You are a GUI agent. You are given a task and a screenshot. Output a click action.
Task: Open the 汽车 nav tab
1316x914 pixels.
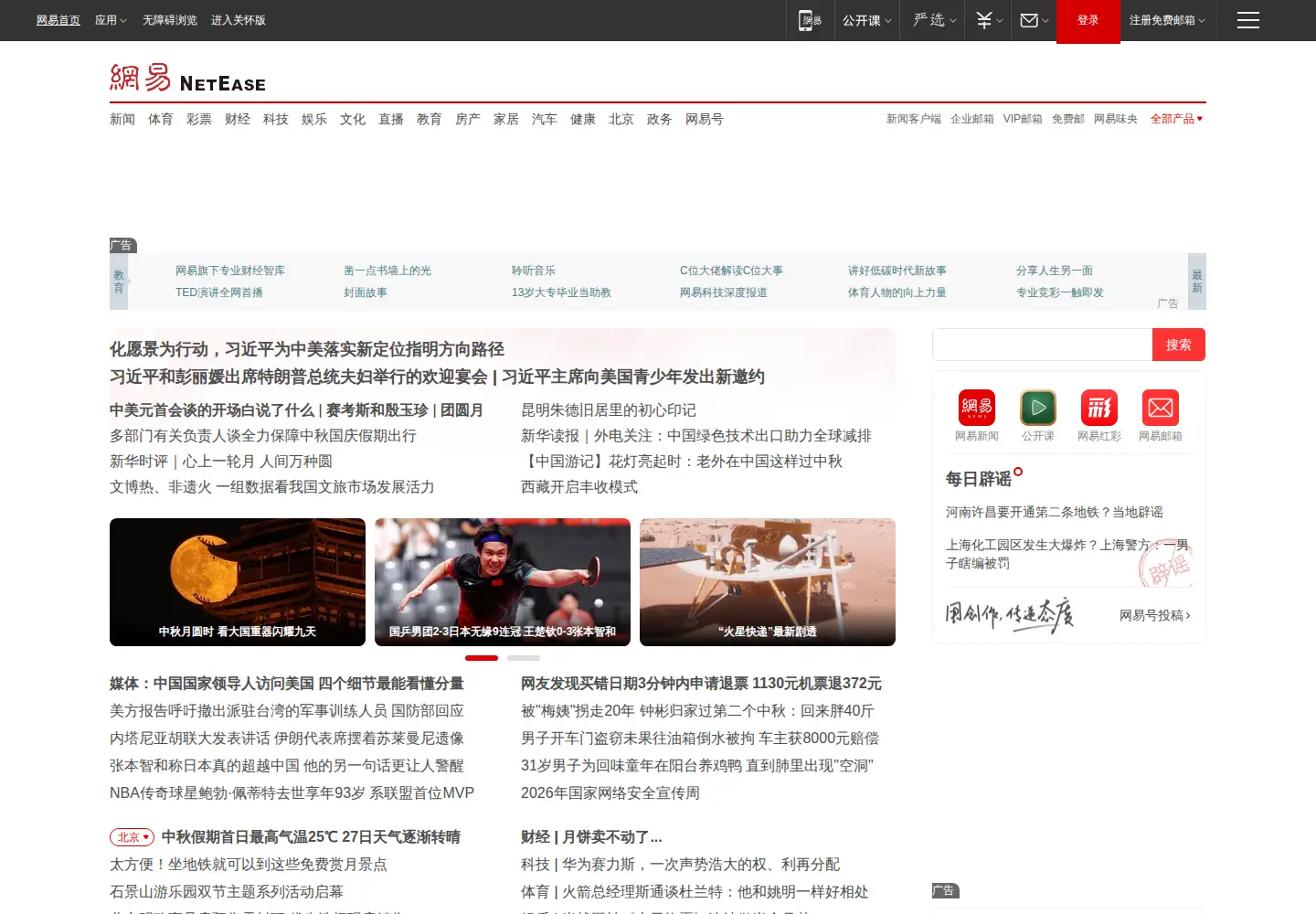(x=545, y=119)
